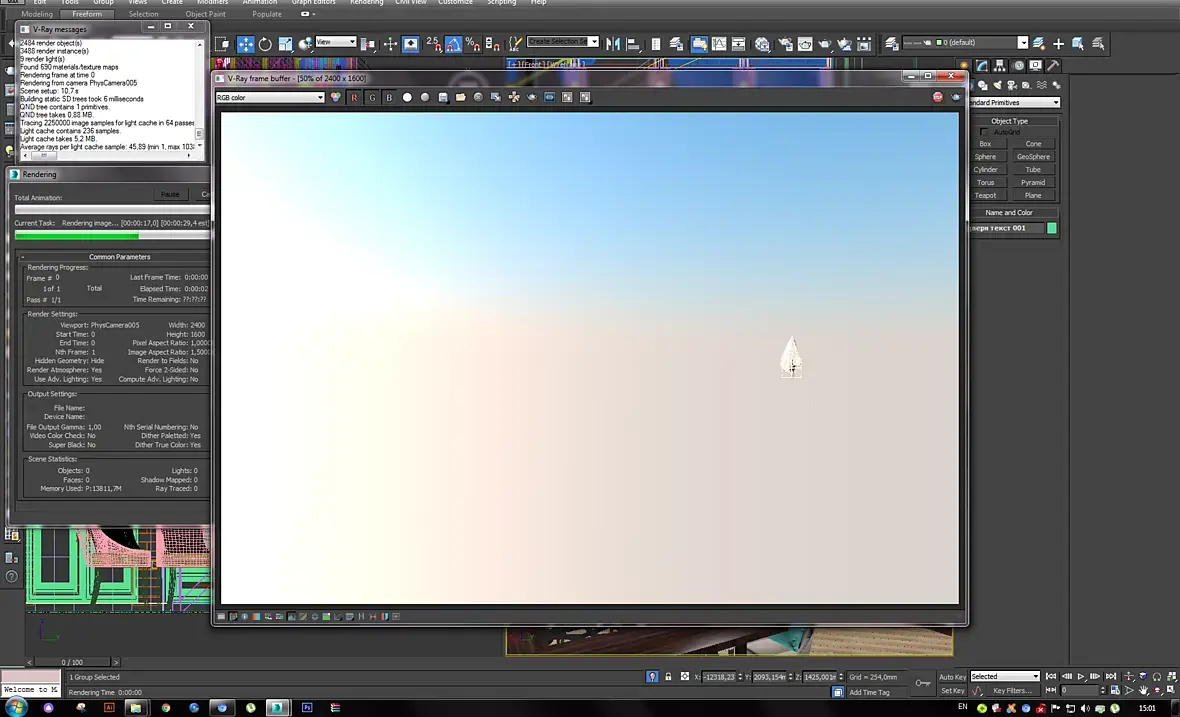
Task: Select the Move tool in main toolbar
Action: point(245,44)
